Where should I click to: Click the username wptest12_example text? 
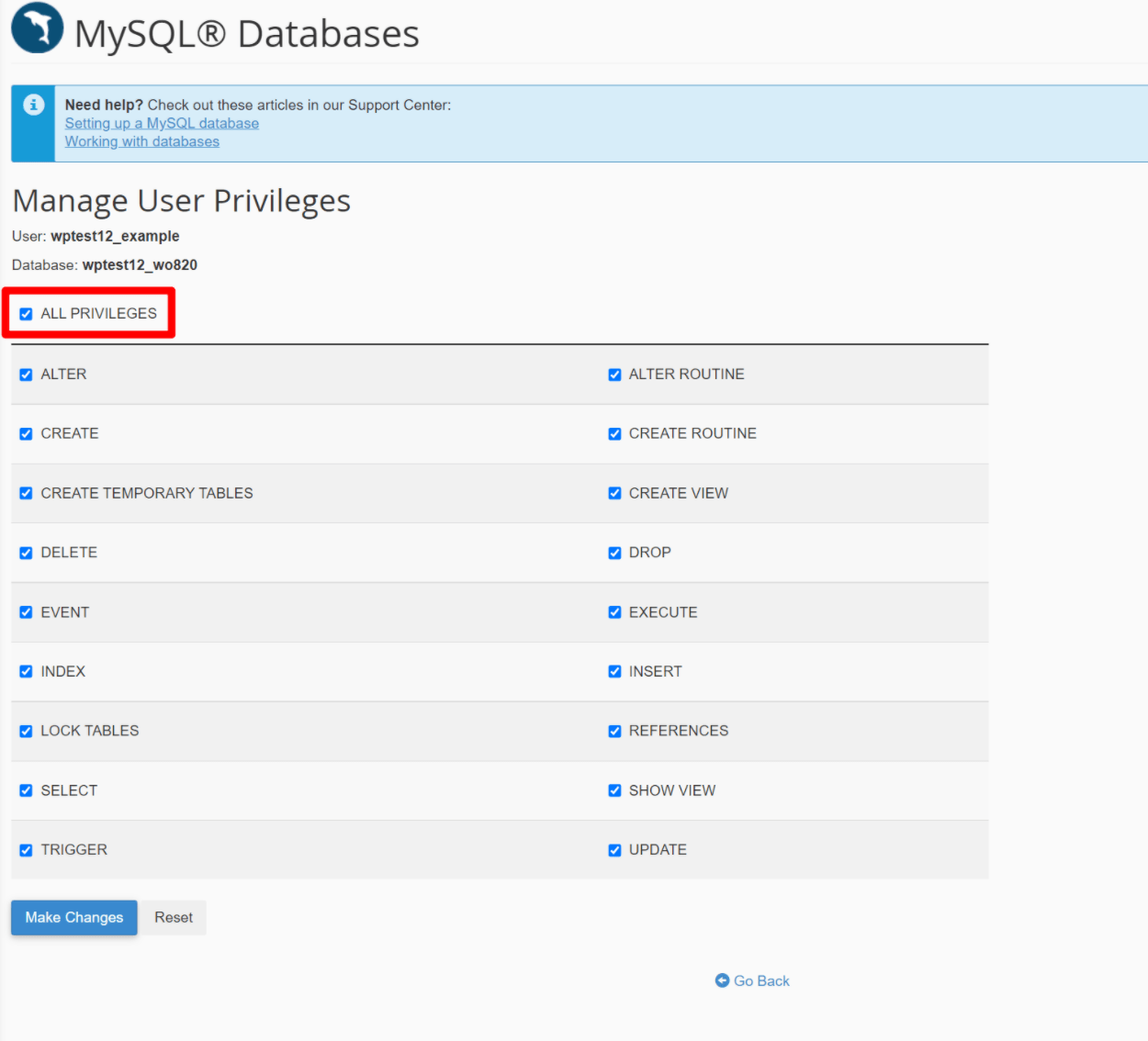(115, 236)
